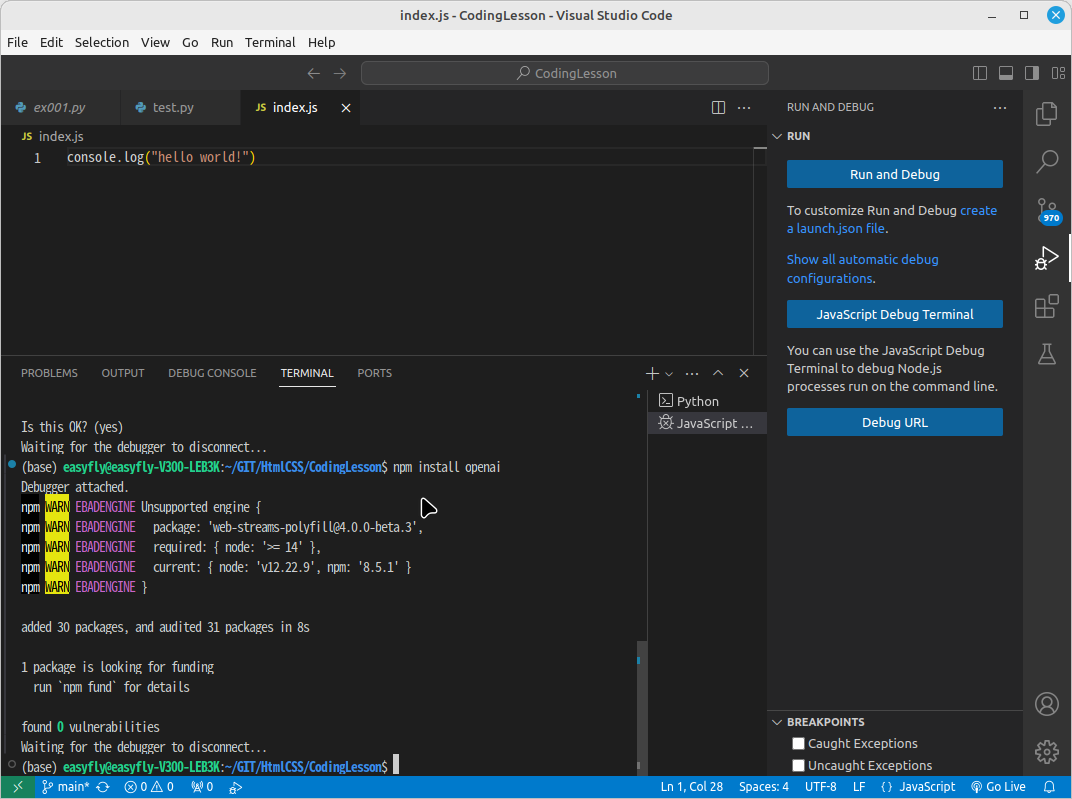The height and width of the screenshot is (799, 1072).
Task: Open editor More Actions ellipsis
Action: pyautogui.click(x=744, y=107)
